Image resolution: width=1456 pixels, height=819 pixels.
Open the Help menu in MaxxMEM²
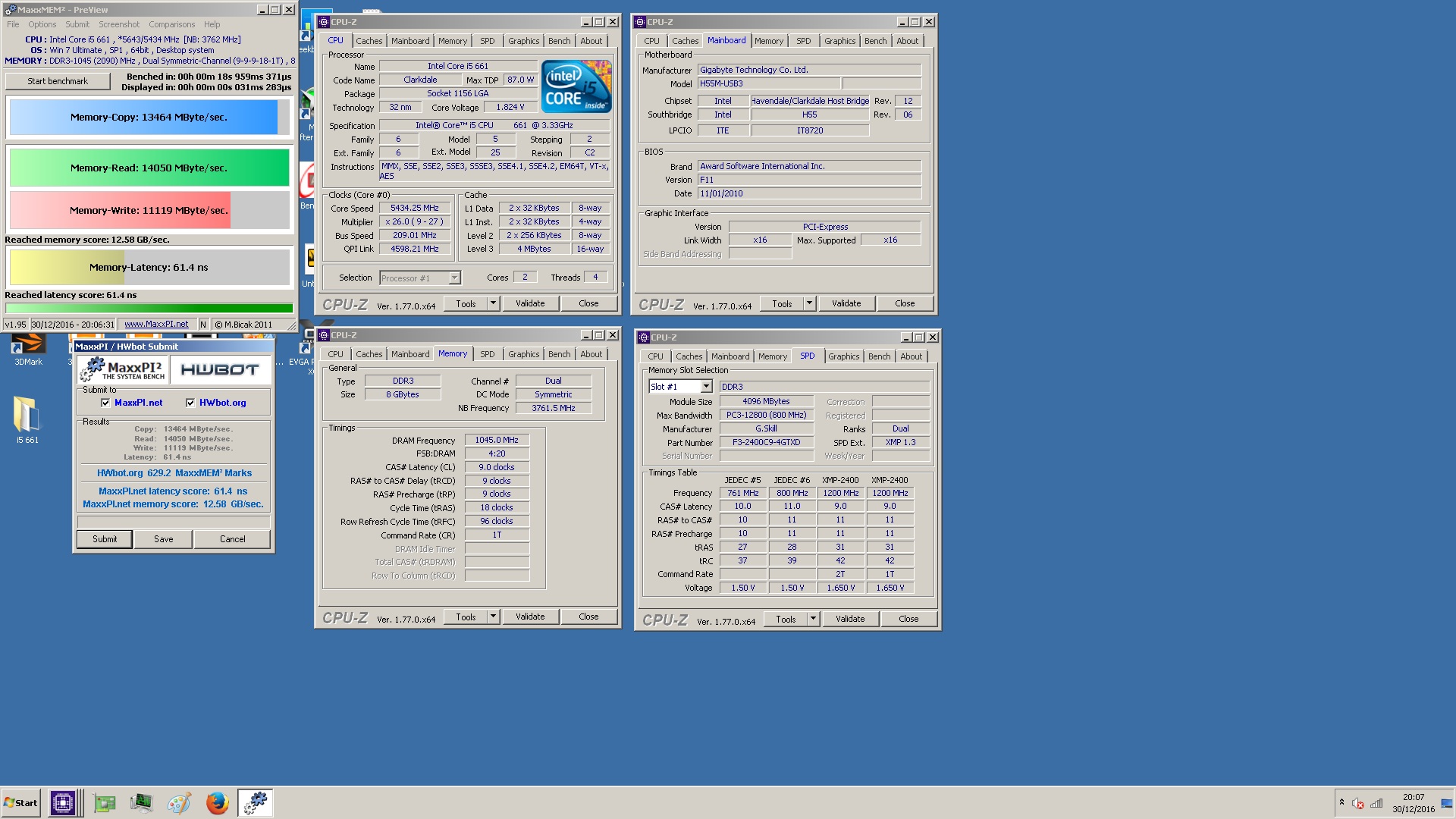[x=212, y=24]
